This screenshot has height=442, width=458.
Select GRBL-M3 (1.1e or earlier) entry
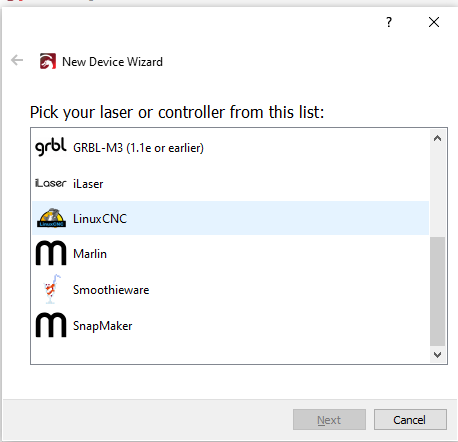[230, 147]
